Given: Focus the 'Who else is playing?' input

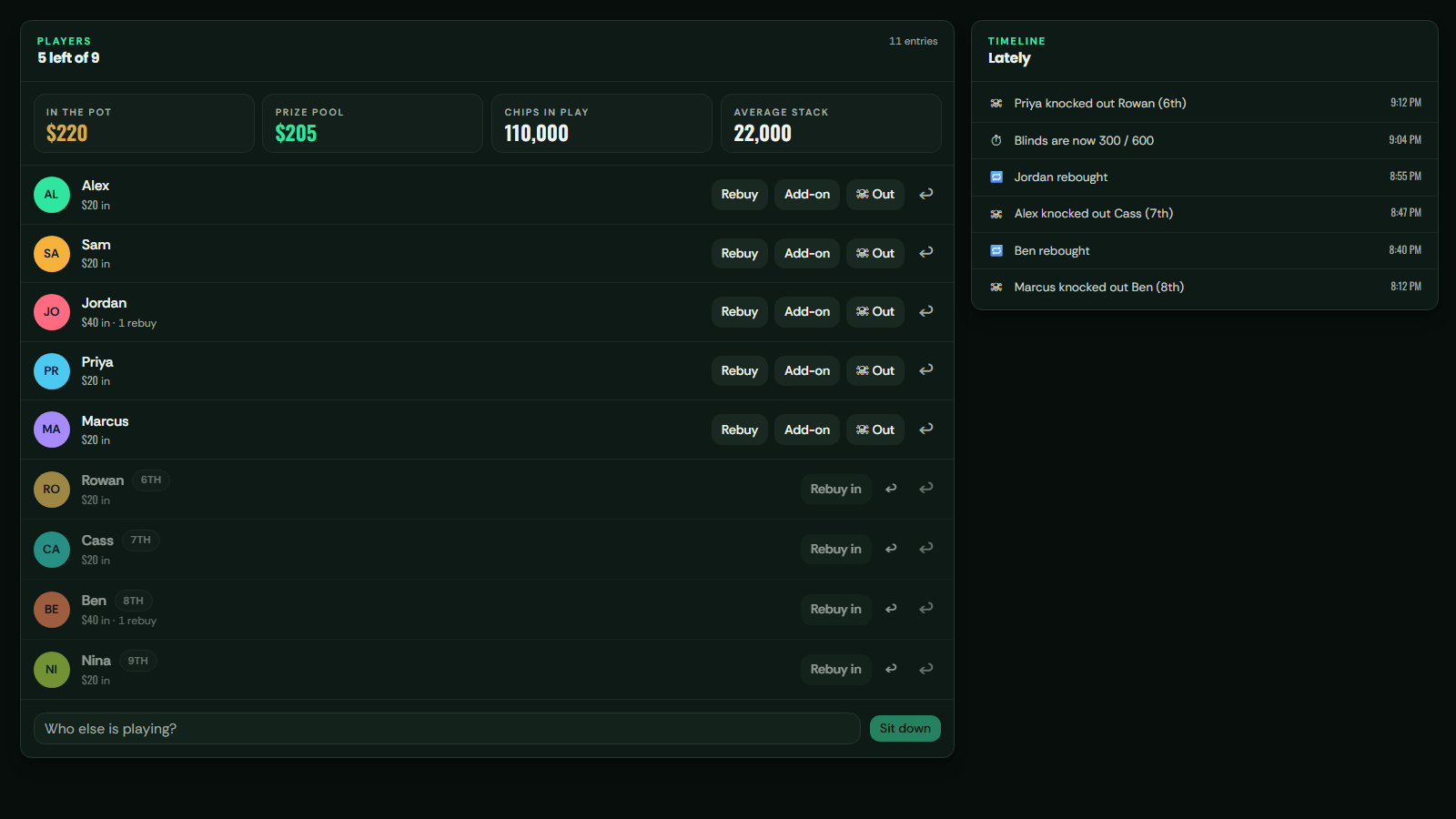Looking at the screenshot, I should [447, 728].
